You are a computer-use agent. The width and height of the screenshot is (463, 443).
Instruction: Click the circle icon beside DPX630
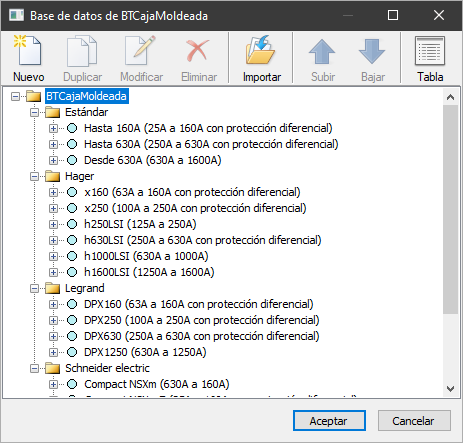pyautogui.click(x=72, y=336)
